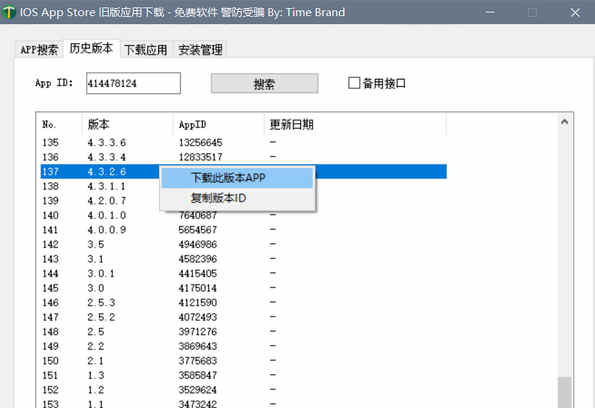Click the vertical scrollbar thumb
This screenshot has height=408, width=595.
[564, 392]
